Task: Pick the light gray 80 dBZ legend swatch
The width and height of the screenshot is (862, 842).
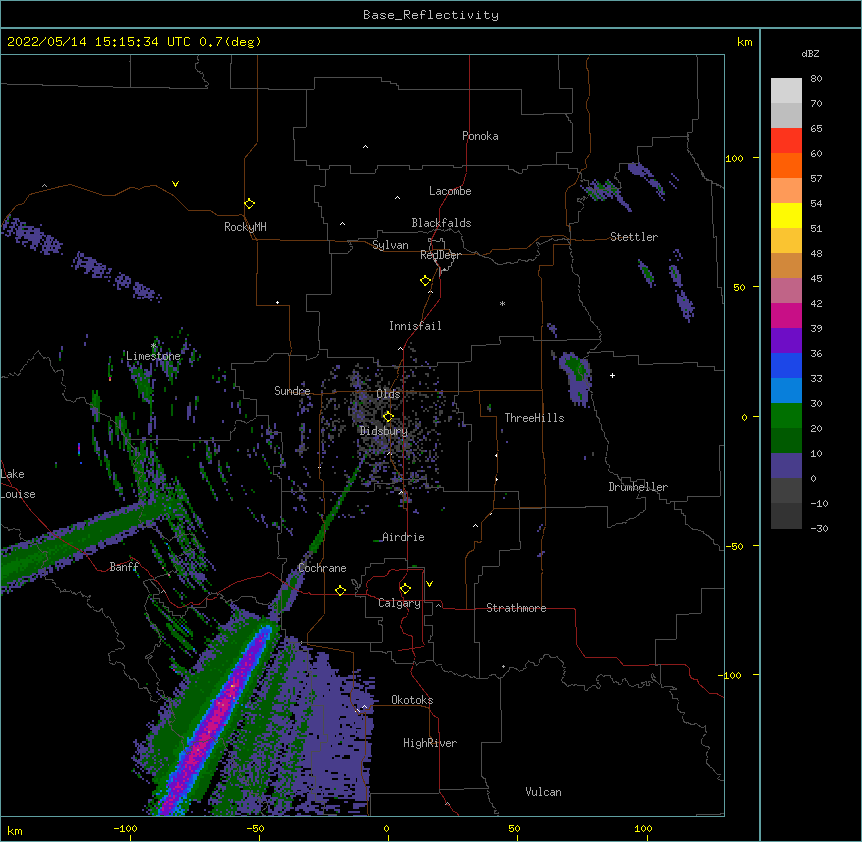Action: [786, 91]
